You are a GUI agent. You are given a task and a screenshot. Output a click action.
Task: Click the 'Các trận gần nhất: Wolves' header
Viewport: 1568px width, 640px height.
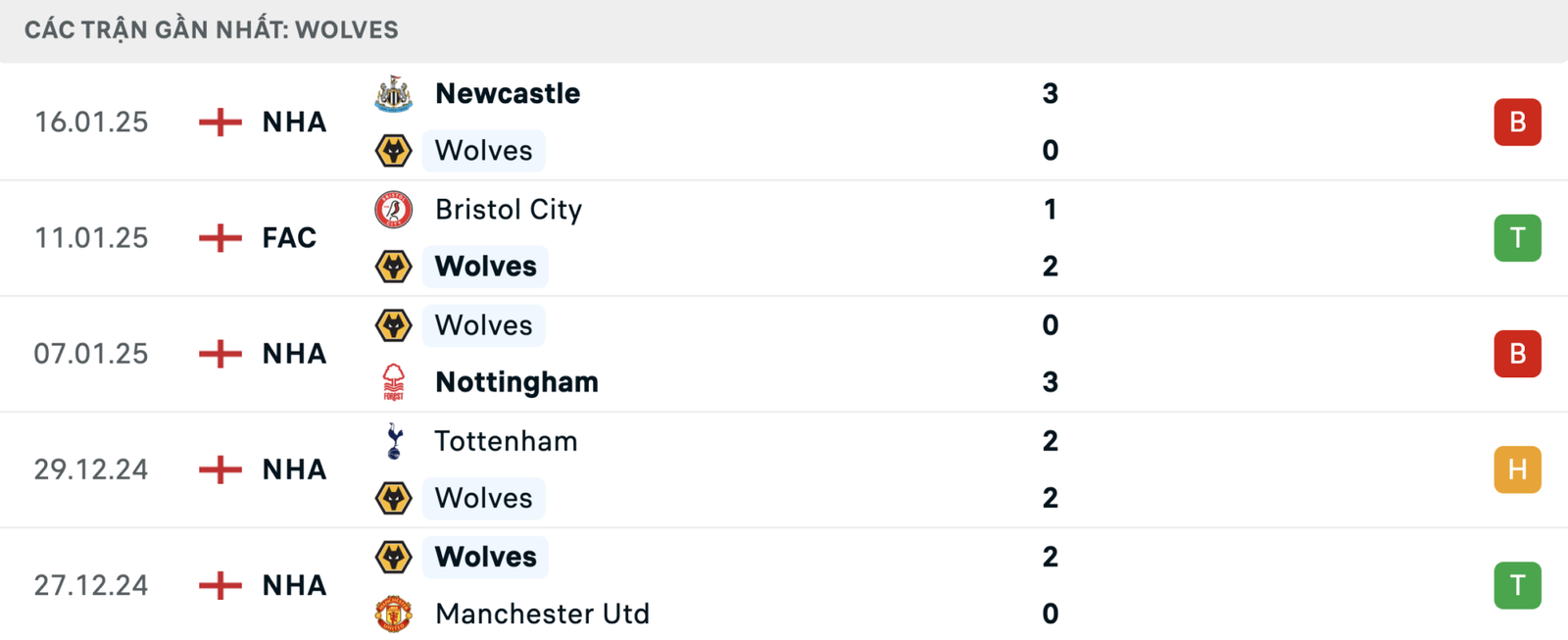(212, 30)
